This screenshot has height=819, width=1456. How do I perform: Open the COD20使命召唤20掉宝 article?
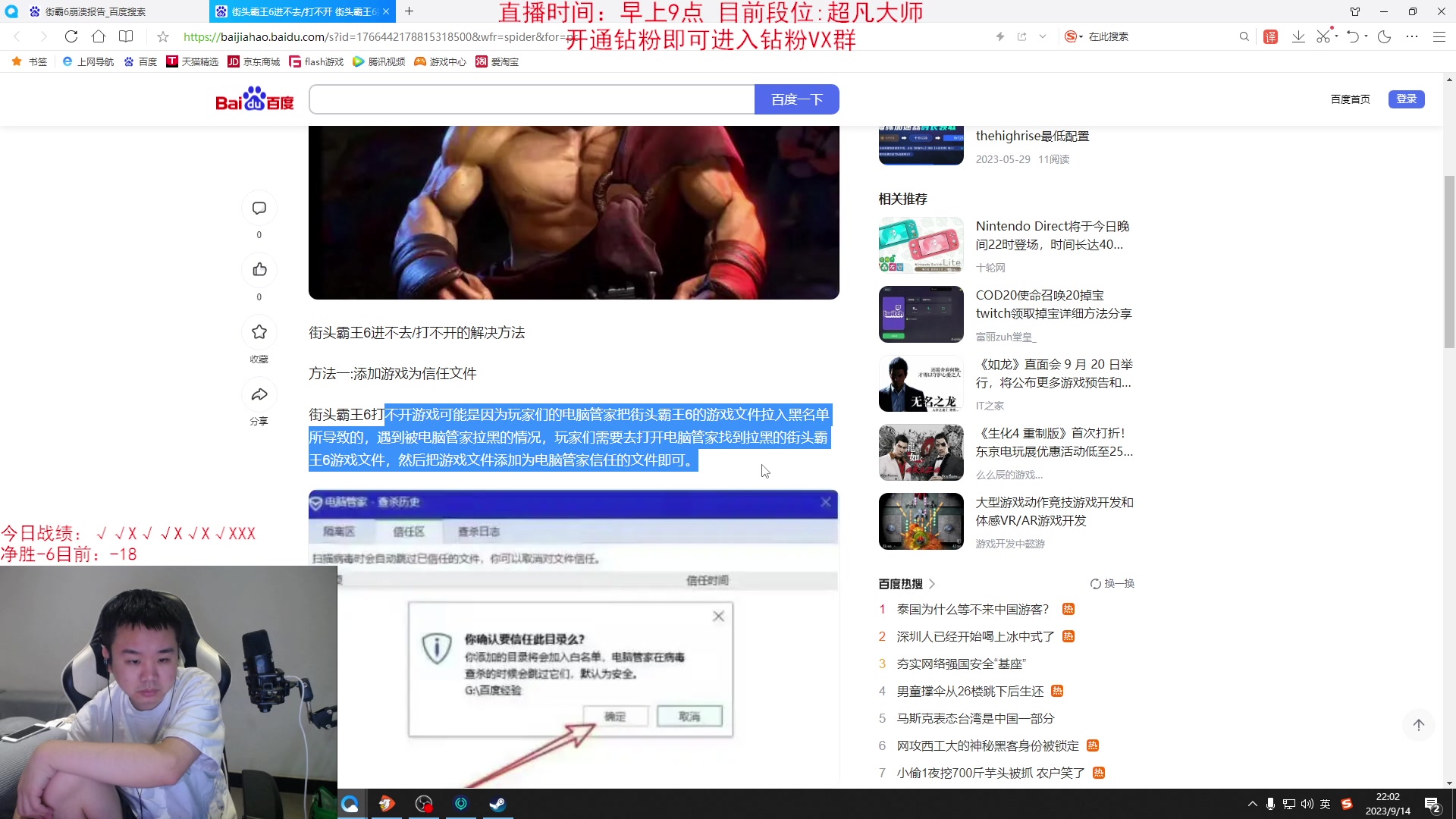[1054, 304]
